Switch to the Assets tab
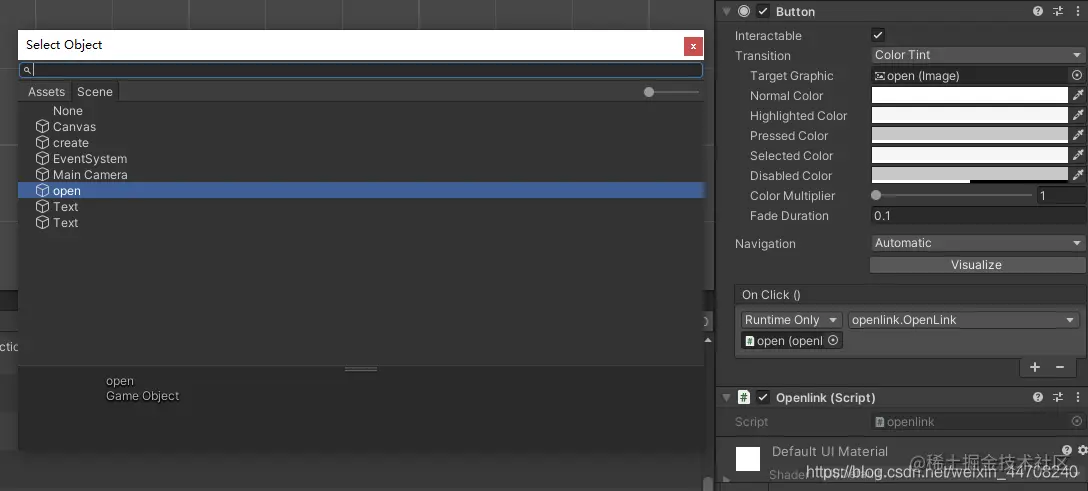1088x491 pixels. point(46,92)
